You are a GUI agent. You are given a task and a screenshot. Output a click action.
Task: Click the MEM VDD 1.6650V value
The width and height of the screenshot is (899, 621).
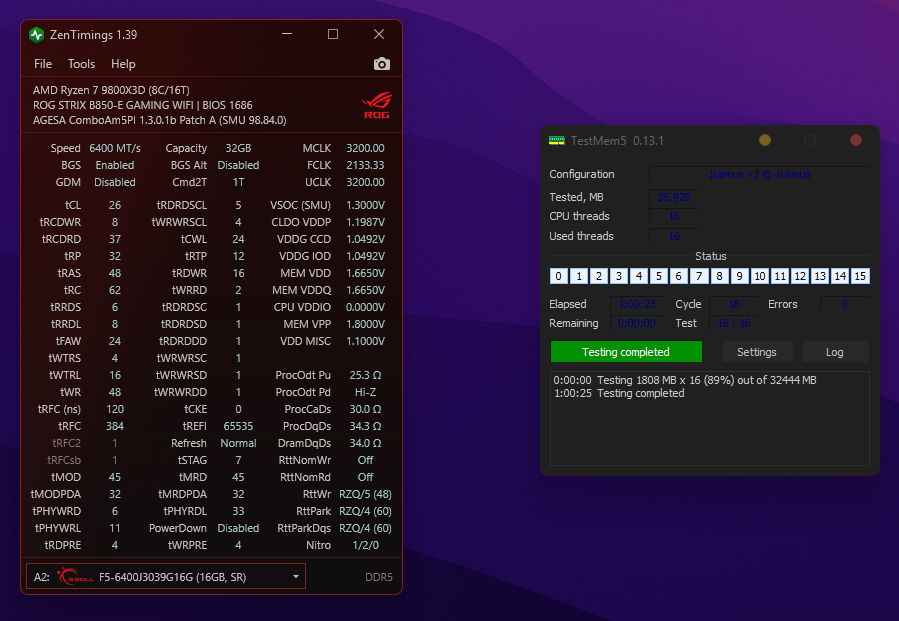[x=365, y=273]
